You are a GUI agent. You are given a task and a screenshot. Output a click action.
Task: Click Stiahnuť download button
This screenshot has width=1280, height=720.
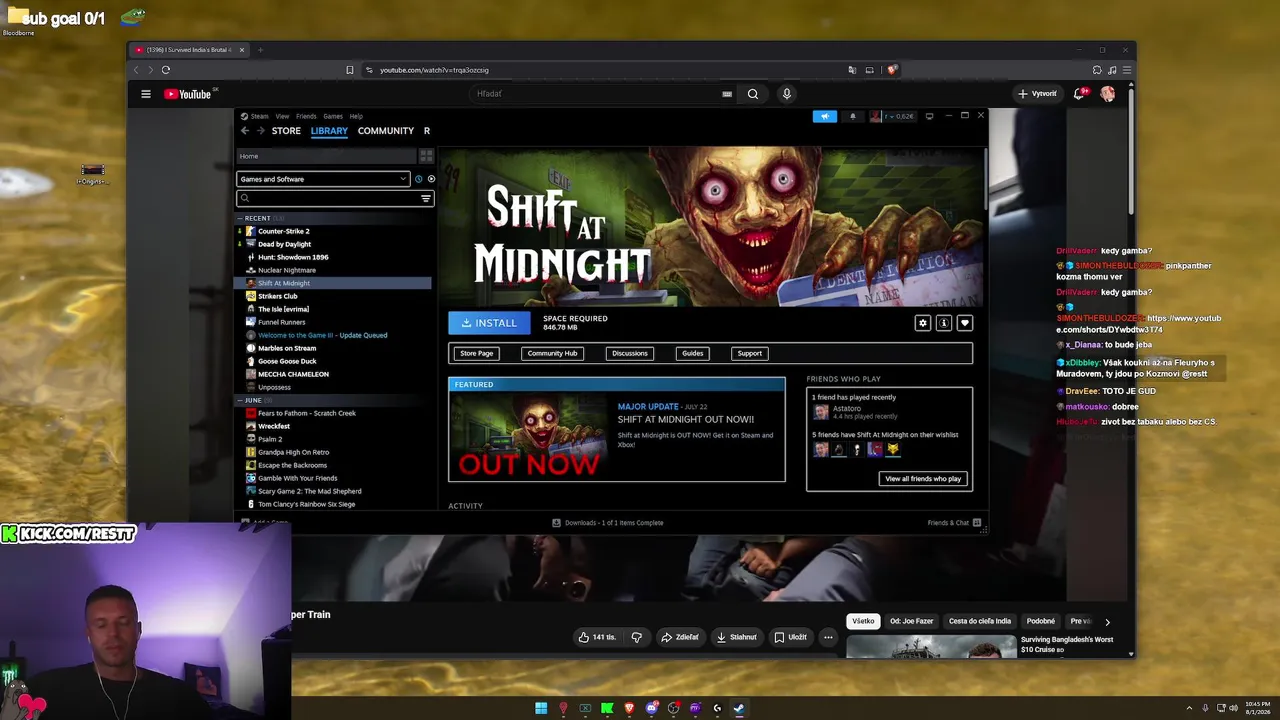tap(737, 637)
